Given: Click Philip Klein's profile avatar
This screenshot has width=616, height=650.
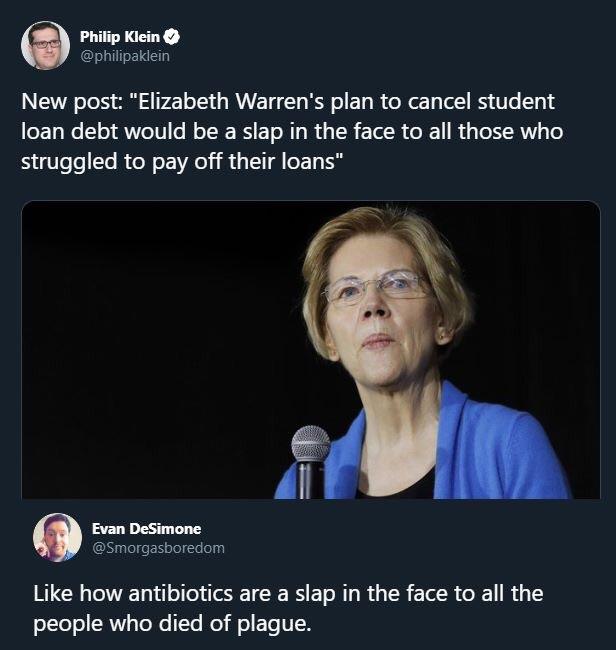Looking at the screenshot, I should click(x=45, y=46).
